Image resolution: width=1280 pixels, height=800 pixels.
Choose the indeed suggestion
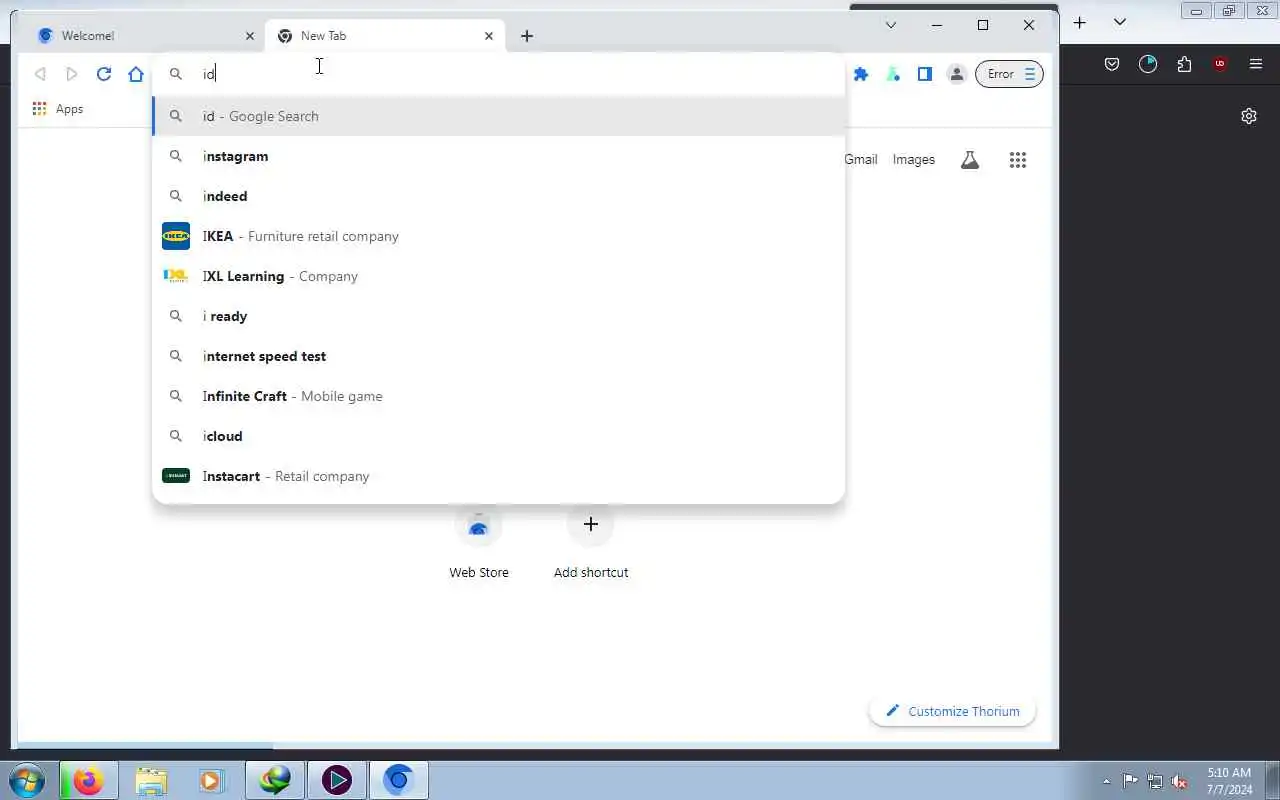498,196
